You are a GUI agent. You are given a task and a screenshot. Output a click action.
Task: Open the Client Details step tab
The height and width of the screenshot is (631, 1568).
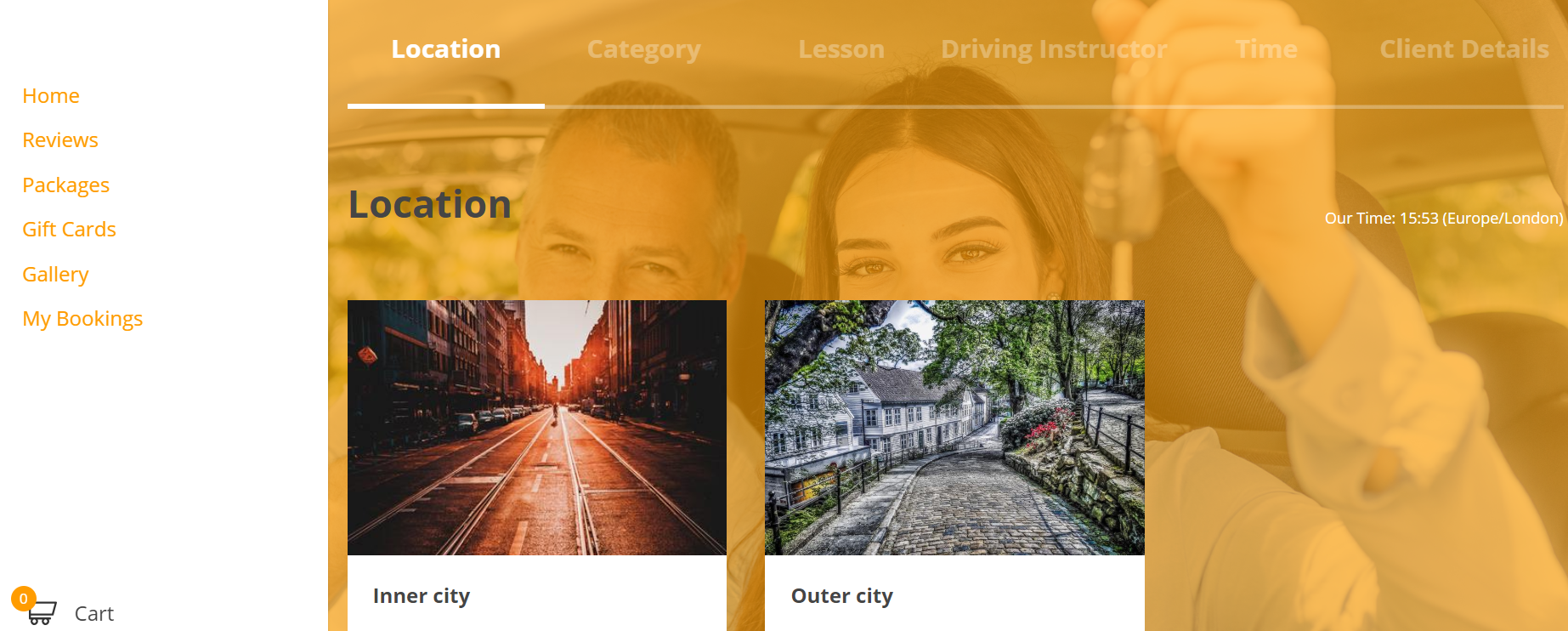click(1464, 49)
